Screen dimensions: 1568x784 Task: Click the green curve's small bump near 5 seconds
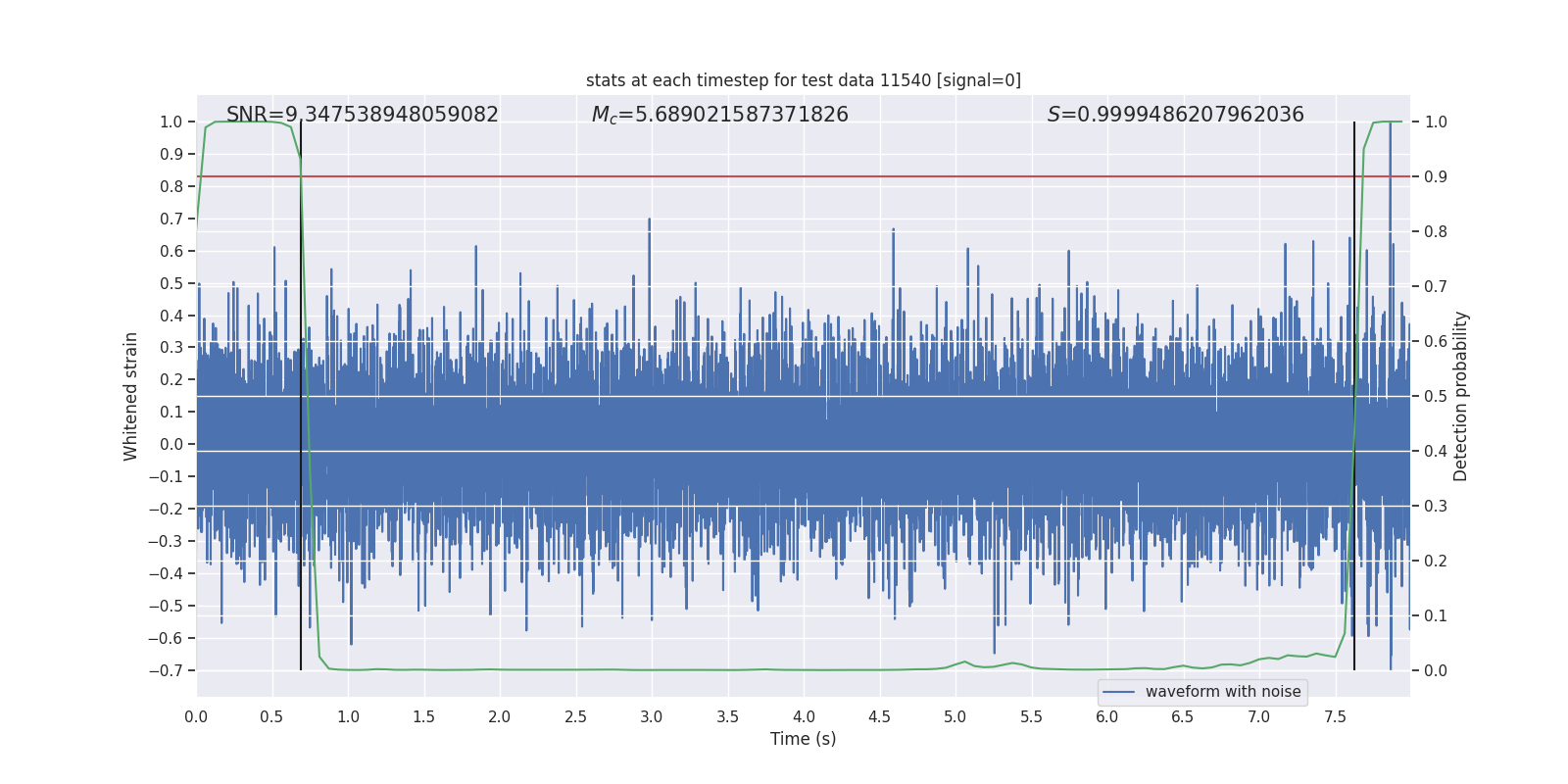point(964,662)
